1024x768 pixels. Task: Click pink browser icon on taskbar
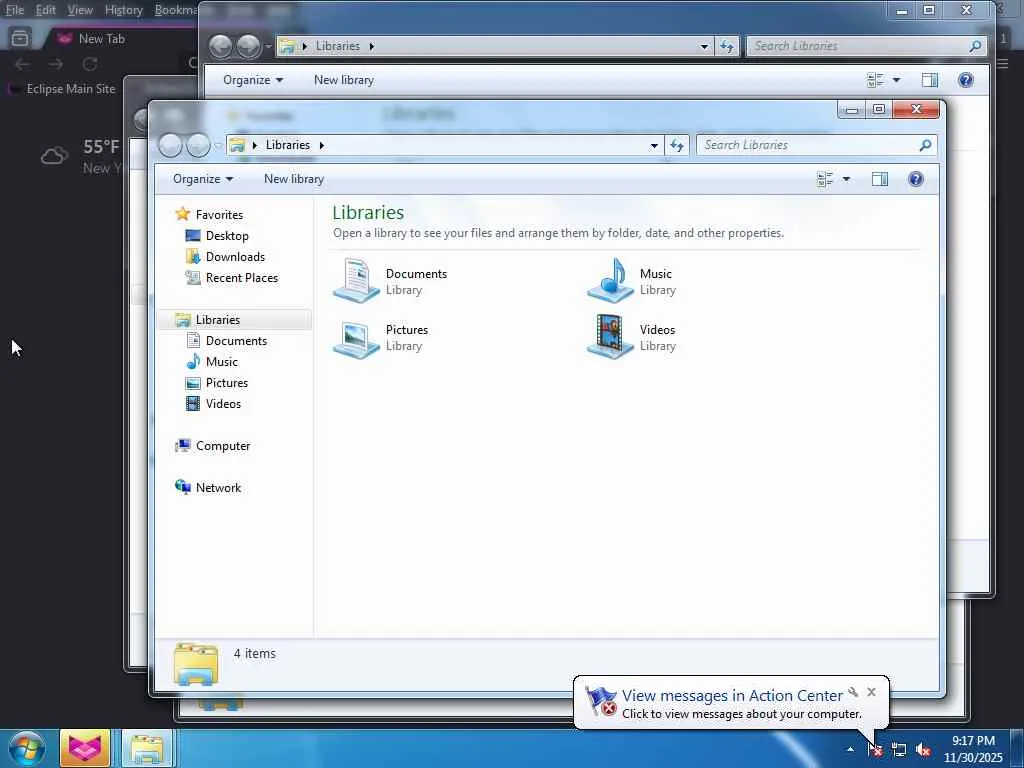tap(85, 748)
